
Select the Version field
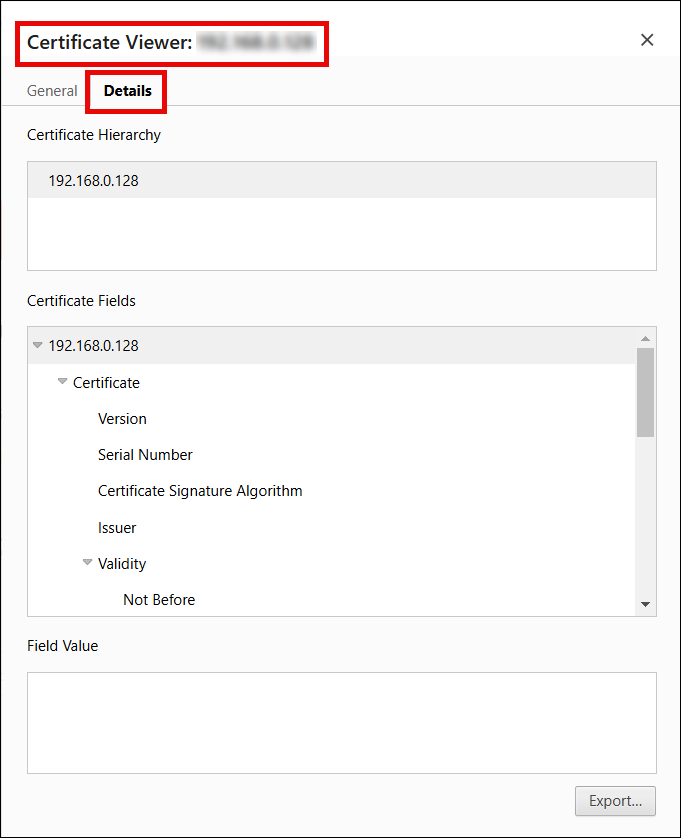[x=122, y=419]
